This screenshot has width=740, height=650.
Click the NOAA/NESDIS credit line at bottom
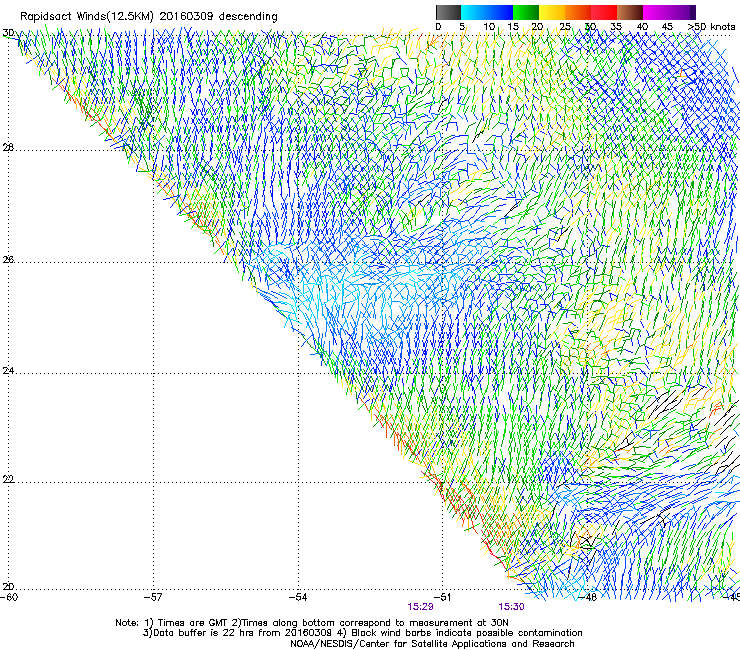tap(432, 644)
